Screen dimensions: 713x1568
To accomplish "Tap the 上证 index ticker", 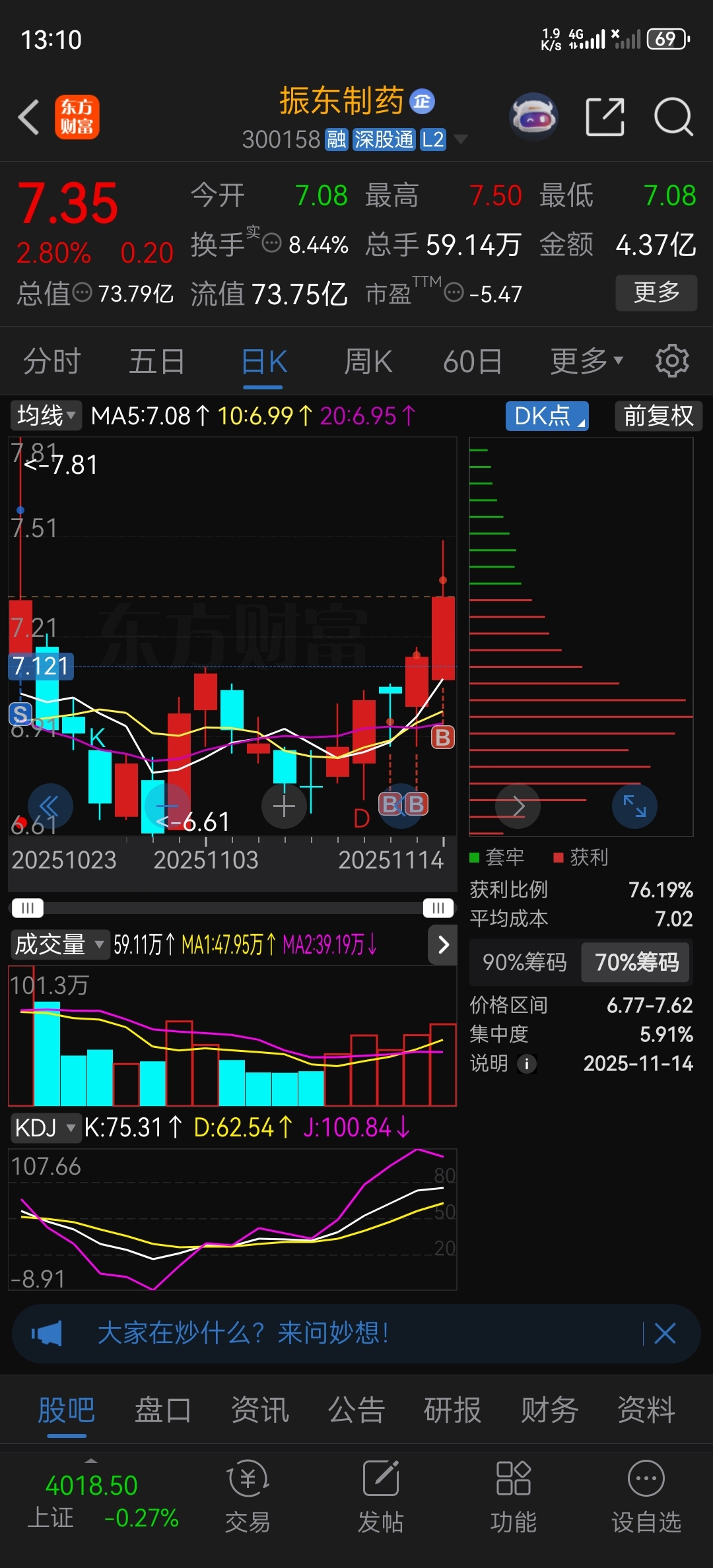I will pyautogui.click(x=103, y=1501).
